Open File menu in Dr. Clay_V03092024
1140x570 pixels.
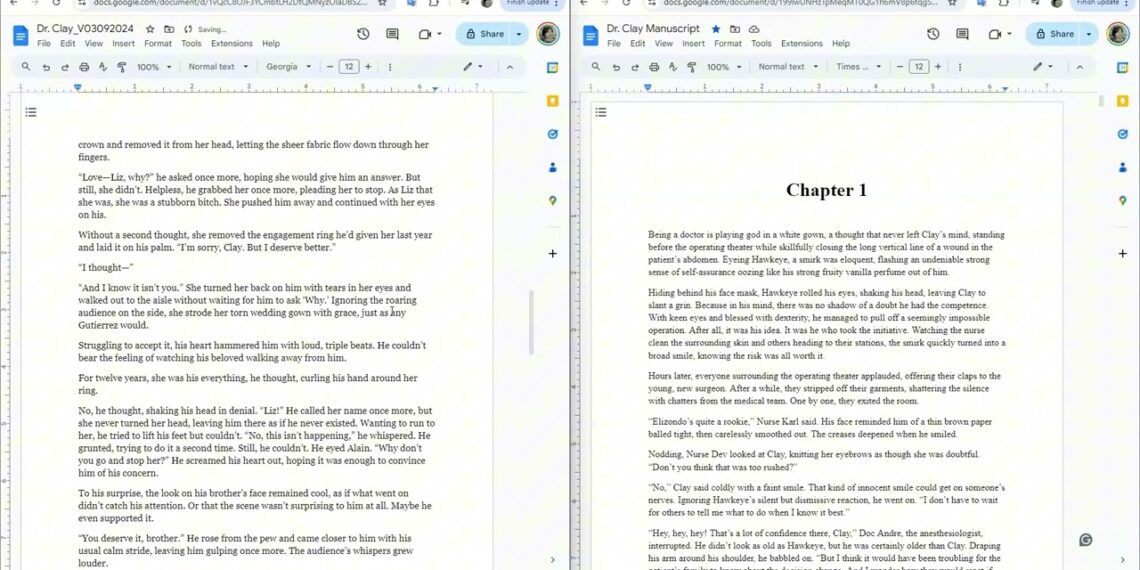tap(44, 44)
